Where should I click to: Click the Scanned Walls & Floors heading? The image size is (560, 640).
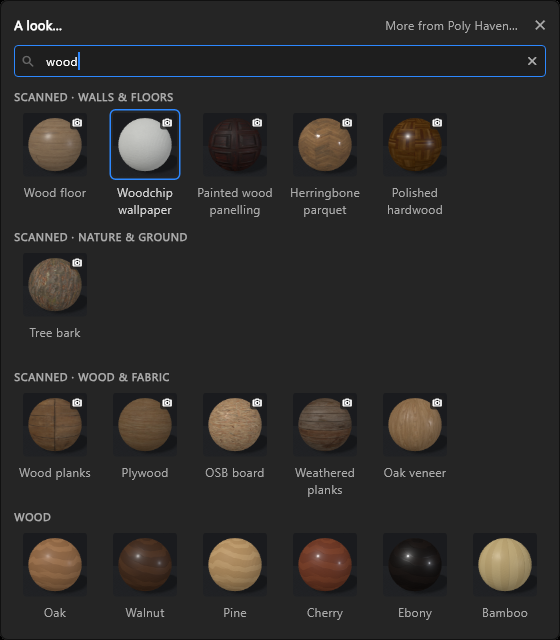coord(93,97)
